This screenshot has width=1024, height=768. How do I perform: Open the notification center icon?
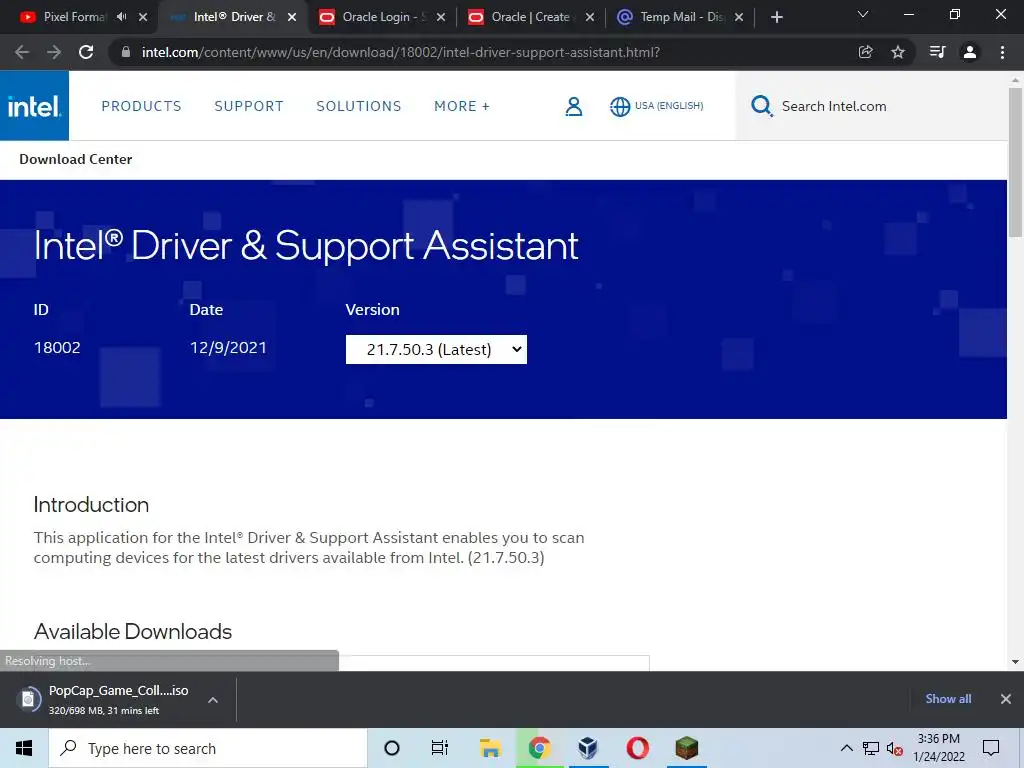(x=991, y=748)
